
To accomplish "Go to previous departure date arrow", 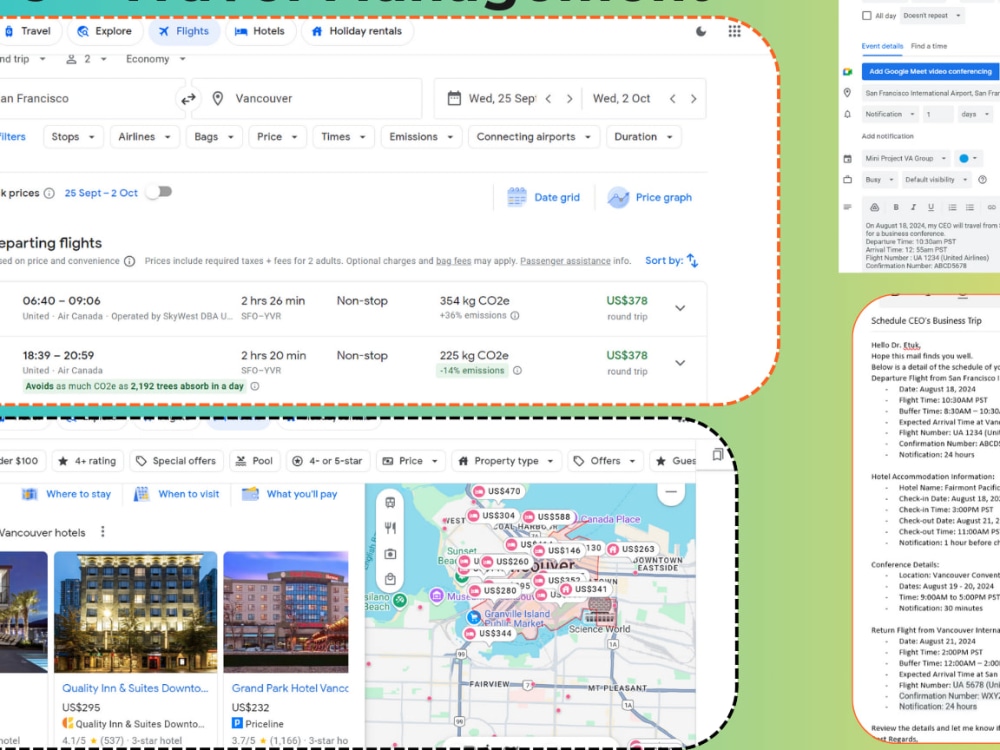I will point(548,99).
